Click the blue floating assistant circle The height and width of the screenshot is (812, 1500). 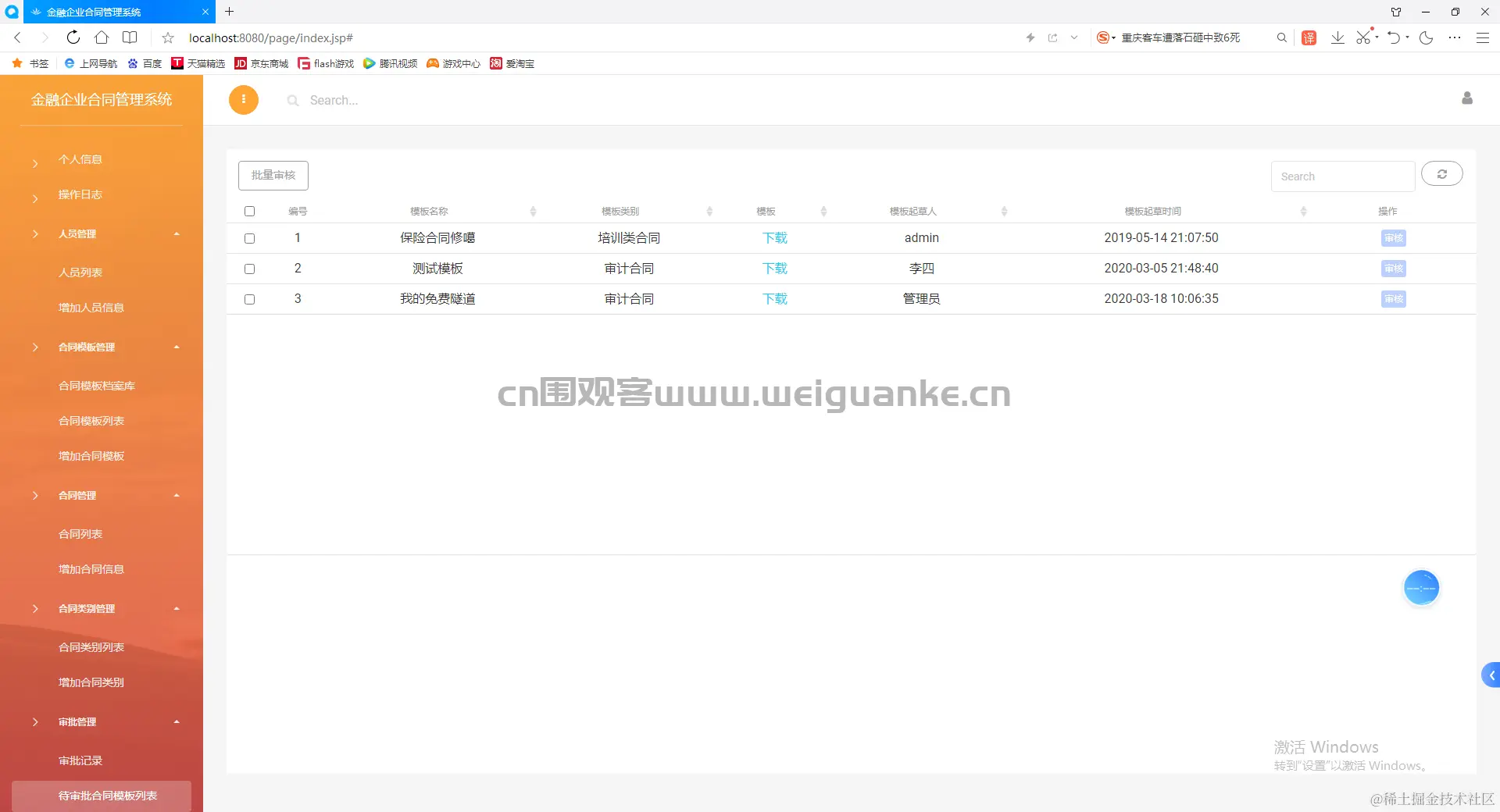tap(1421, 587)
